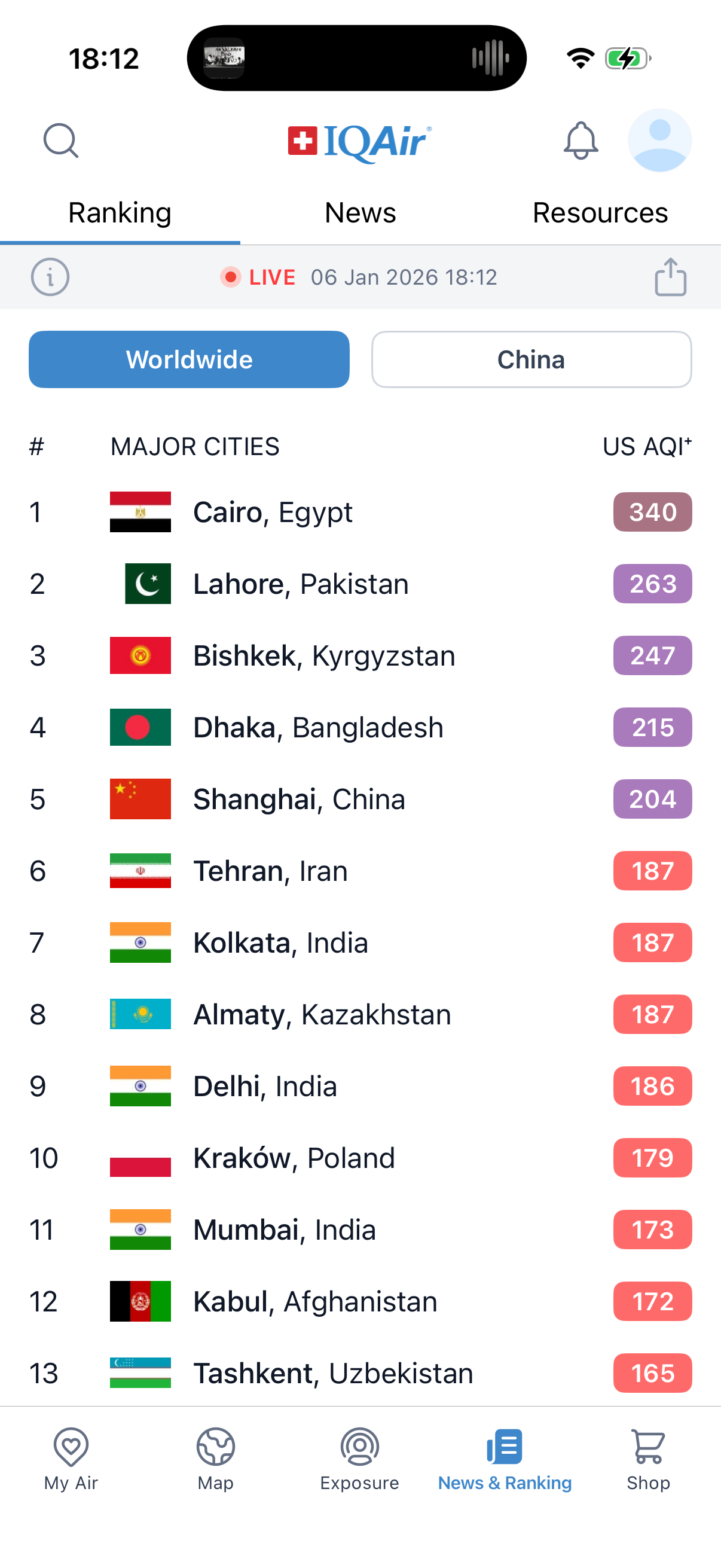The height and width of the screenshot is (1568, 721).
Task: Go to the Exposure tab
Action: [x=359, y=1459]
